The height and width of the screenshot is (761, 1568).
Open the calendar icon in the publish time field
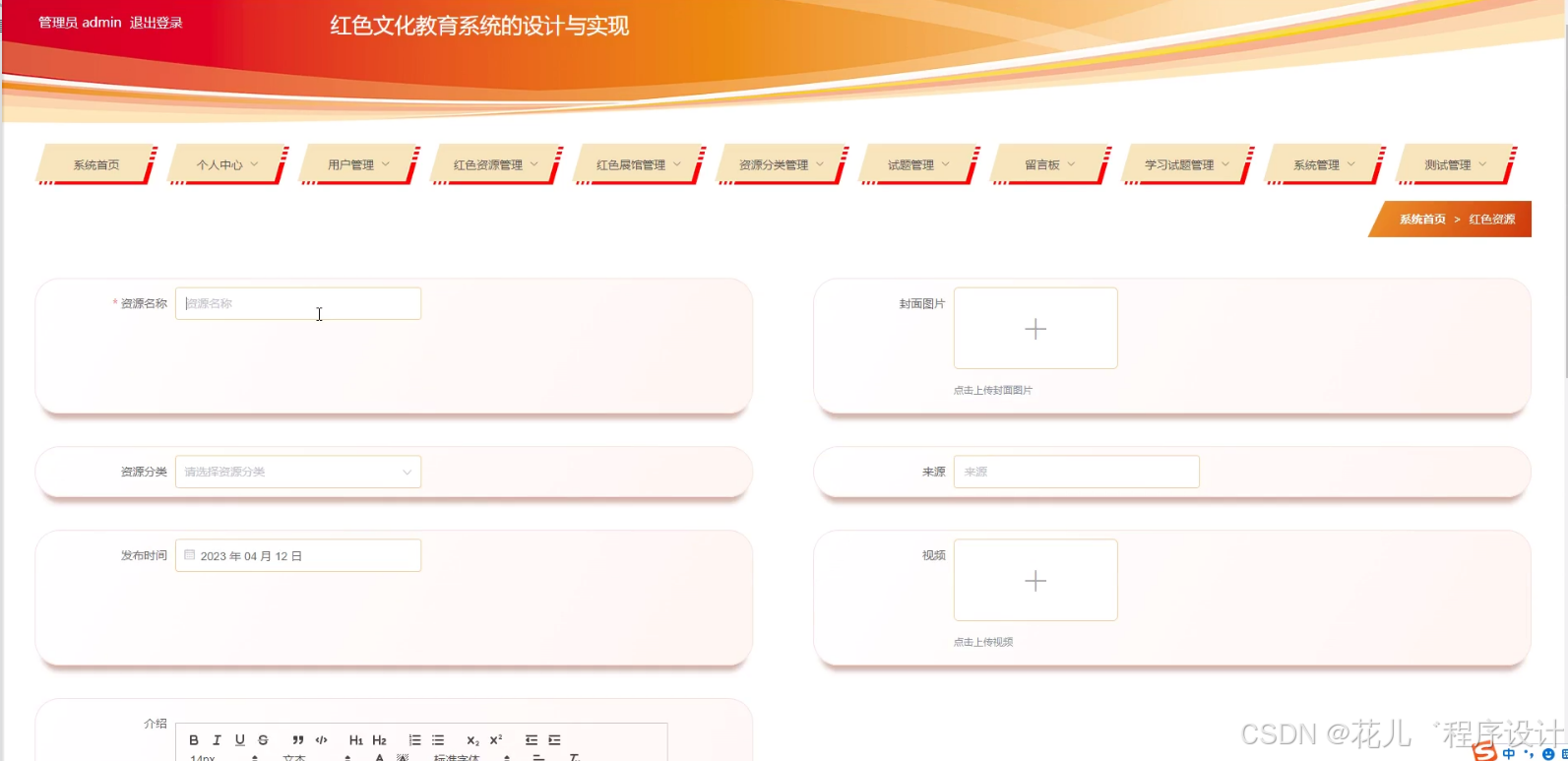(190, 555)
